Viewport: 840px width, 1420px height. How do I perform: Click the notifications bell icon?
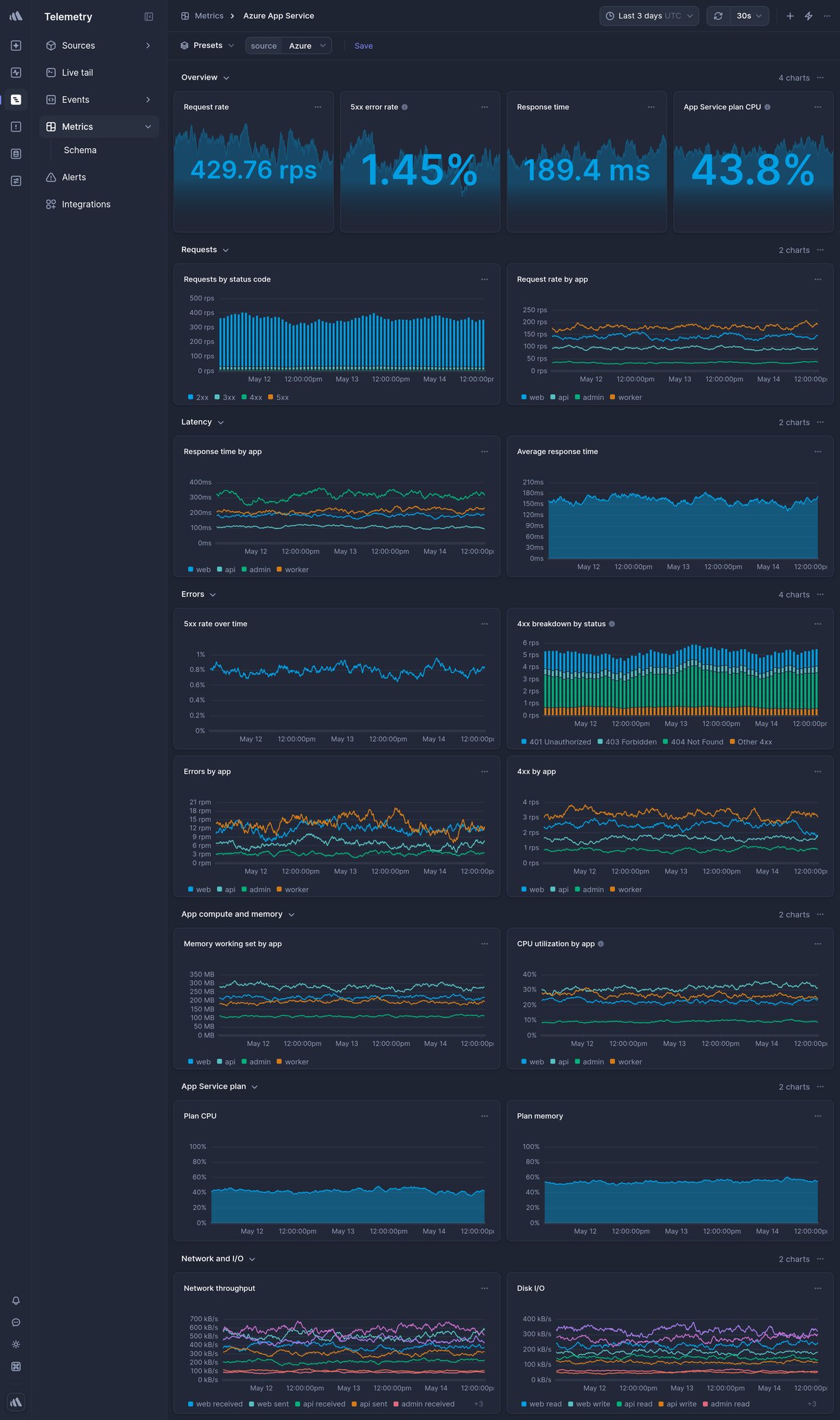point(16,1301)
